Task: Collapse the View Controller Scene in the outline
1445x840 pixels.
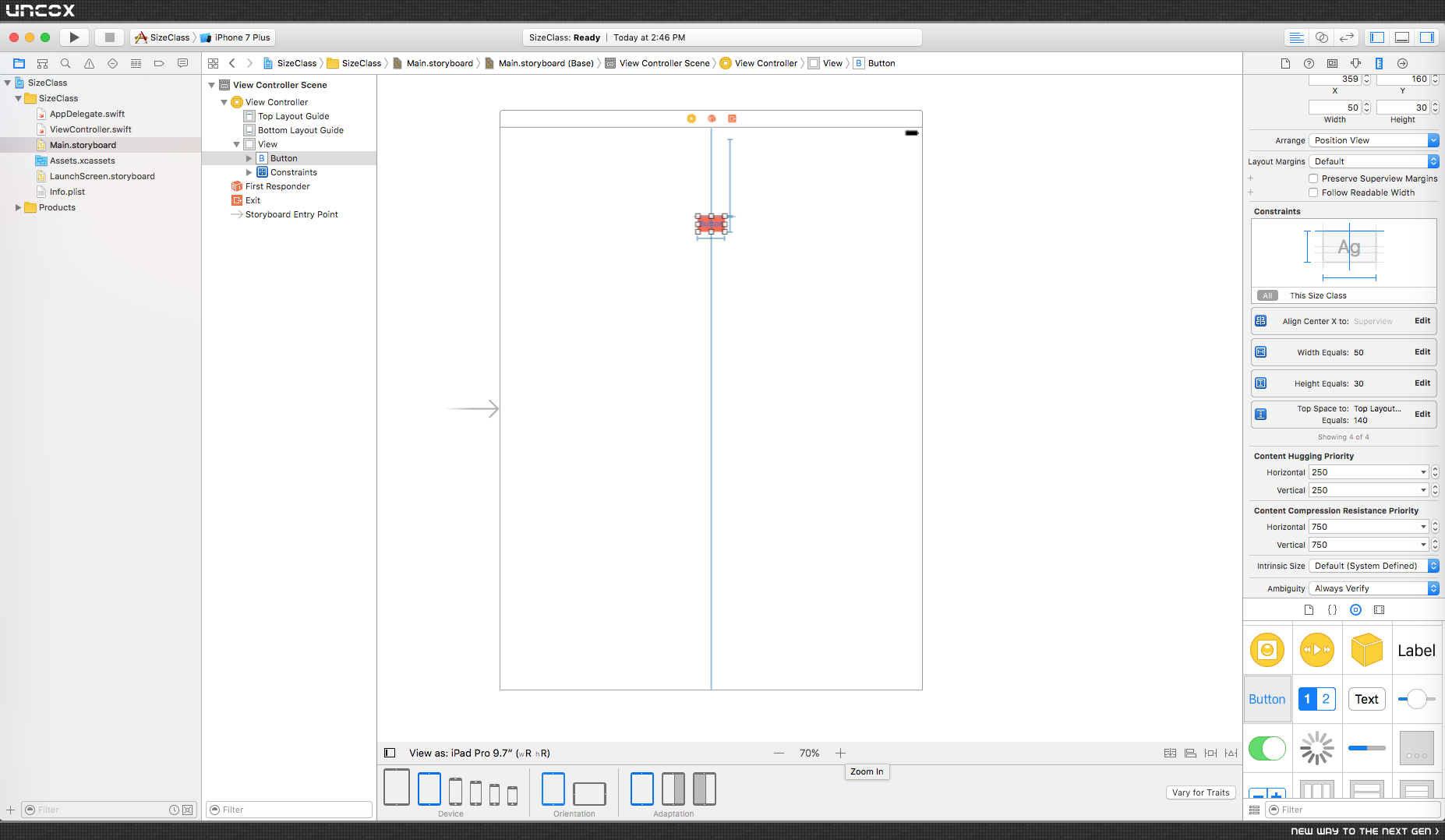Action: [211, 85]
